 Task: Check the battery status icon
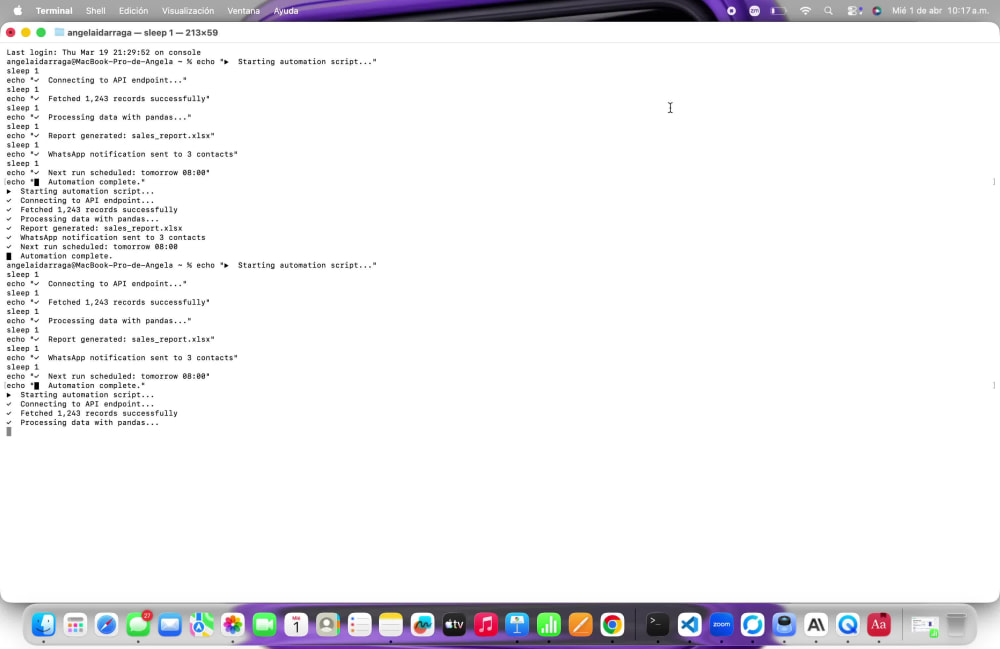pos(779,11)
